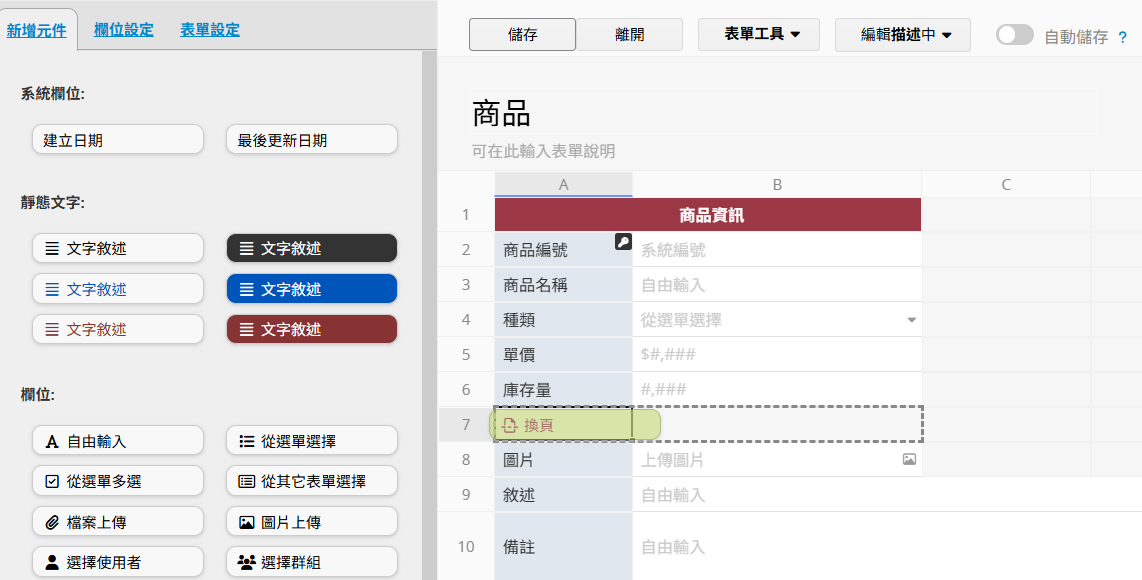
Task: Switch to the 欄位設定 tab
Action: point(124,30)
